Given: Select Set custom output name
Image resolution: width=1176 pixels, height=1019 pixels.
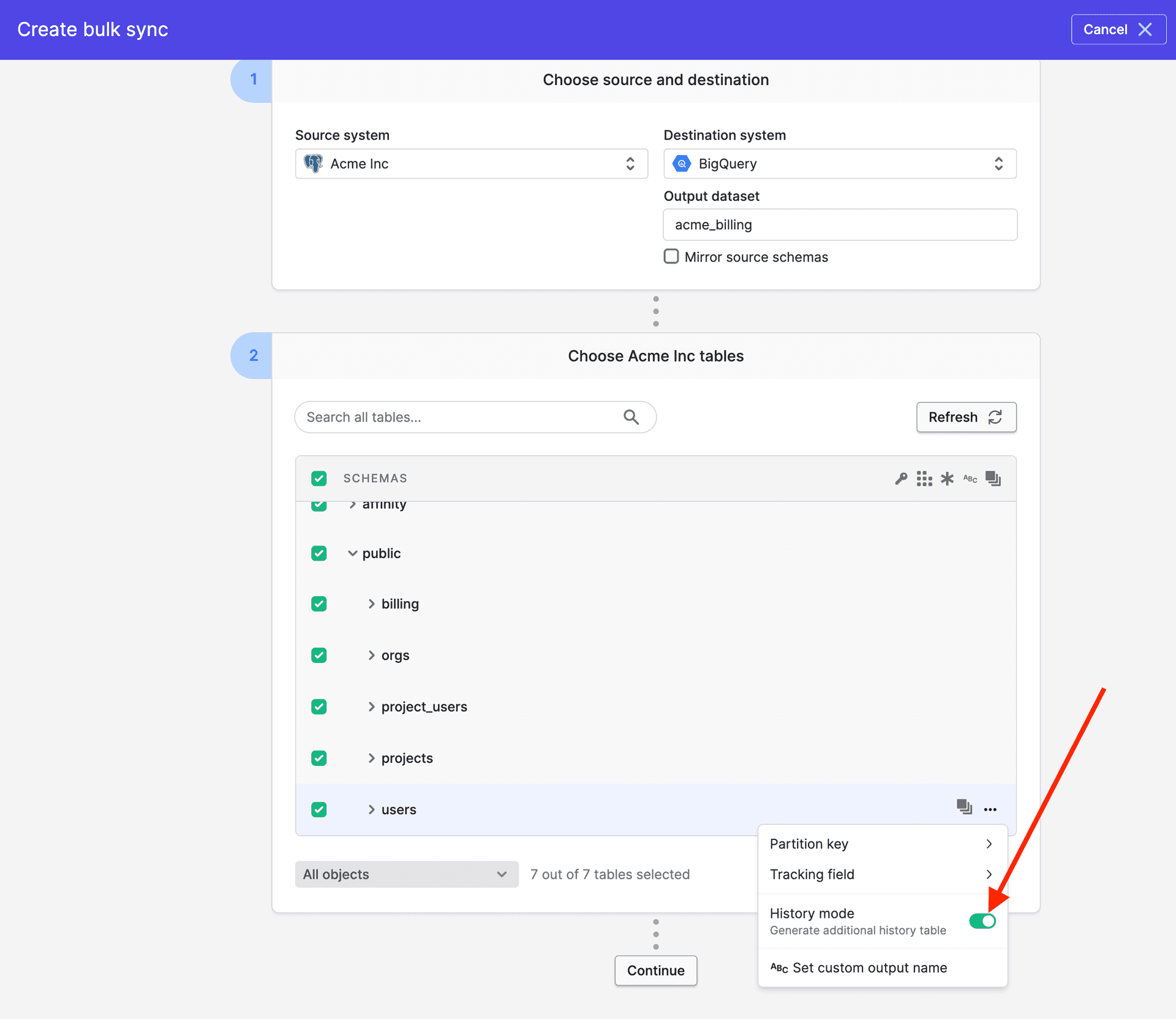Looking at the screenshot, I should pyautogui.click(x=883, y=968).
